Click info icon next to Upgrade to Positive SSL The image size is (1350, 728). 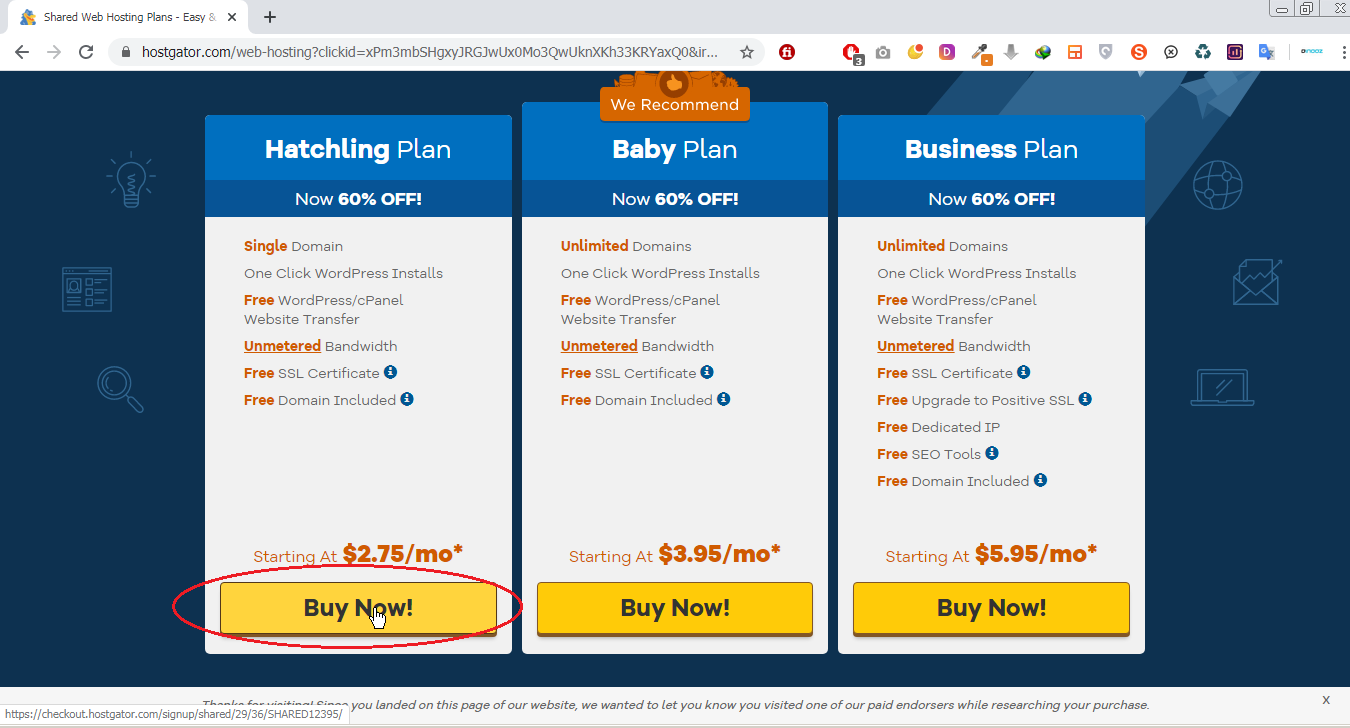(x=1085, y=399)
